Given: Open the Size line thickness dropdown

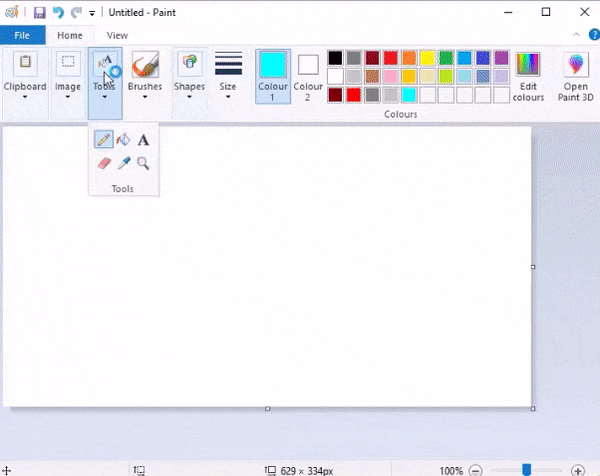Looking at the screenshot, I should (228, 77).
